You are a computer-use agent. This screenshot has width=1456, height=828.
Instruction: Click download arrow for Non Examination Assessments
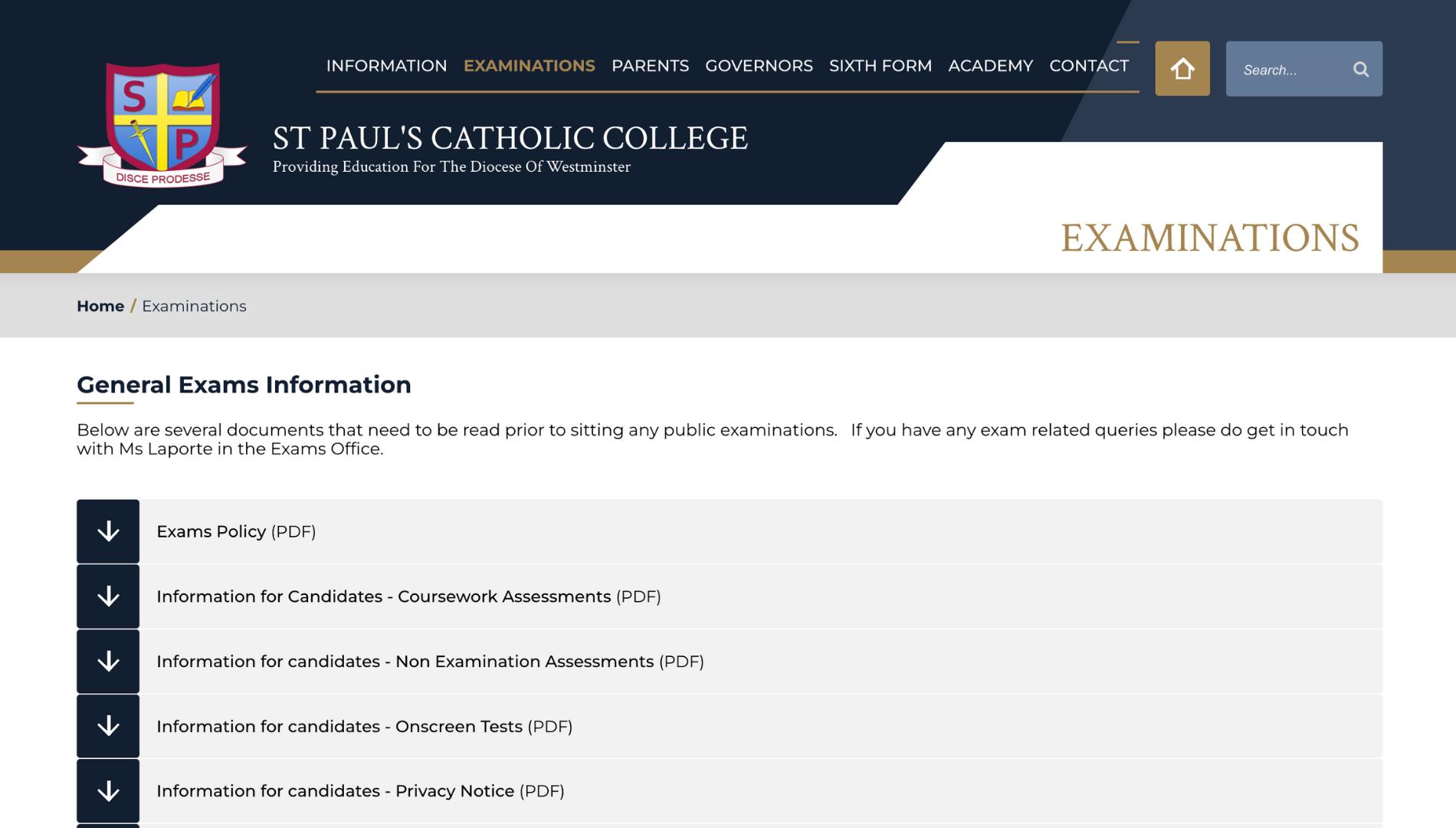(108, 662)
